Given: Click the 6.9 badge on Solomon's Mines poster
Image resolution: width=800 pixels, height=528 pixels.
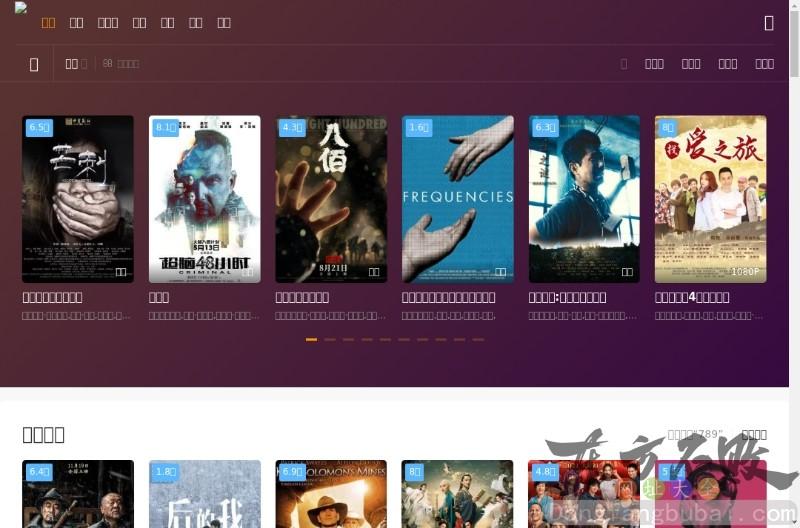Looking at the screenshot, I should (293, 472).
